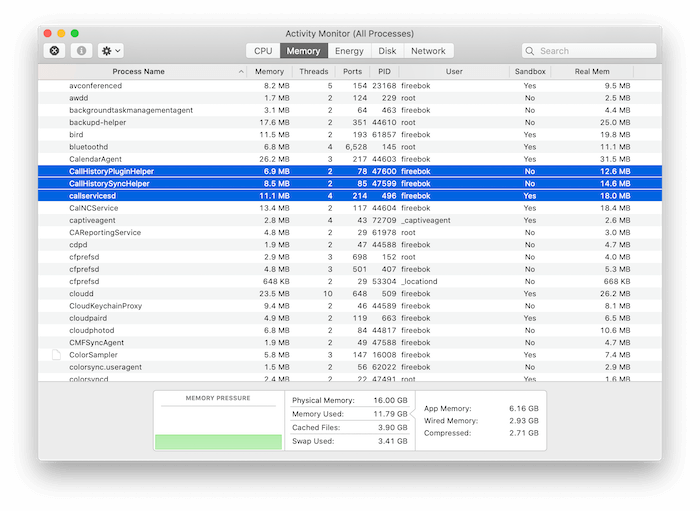Sort by the User column header
The image size is (700, 511).
(x=454, y=71)
